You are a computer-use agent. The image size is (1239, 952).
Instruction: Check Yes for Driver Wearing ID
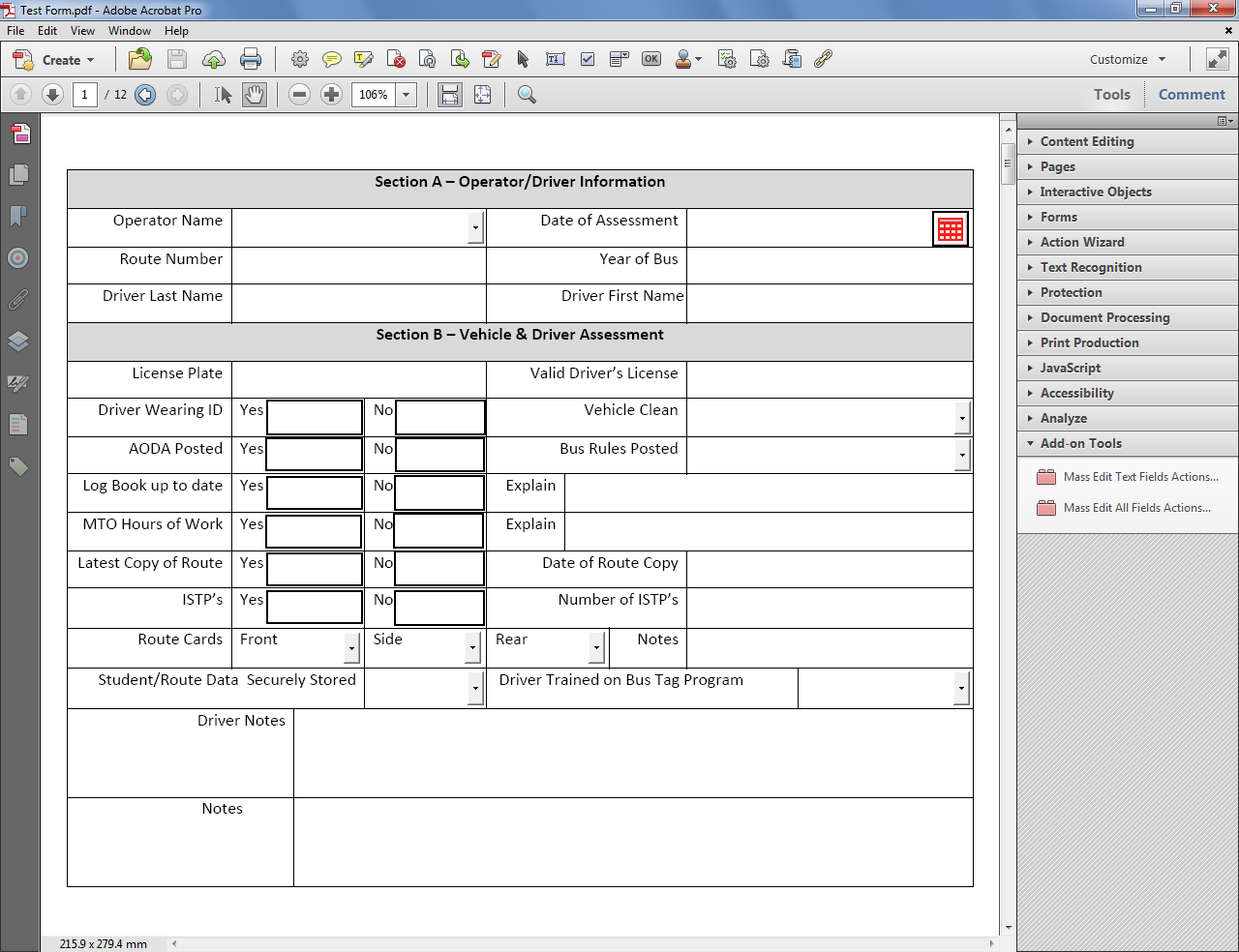coord(315,417)
